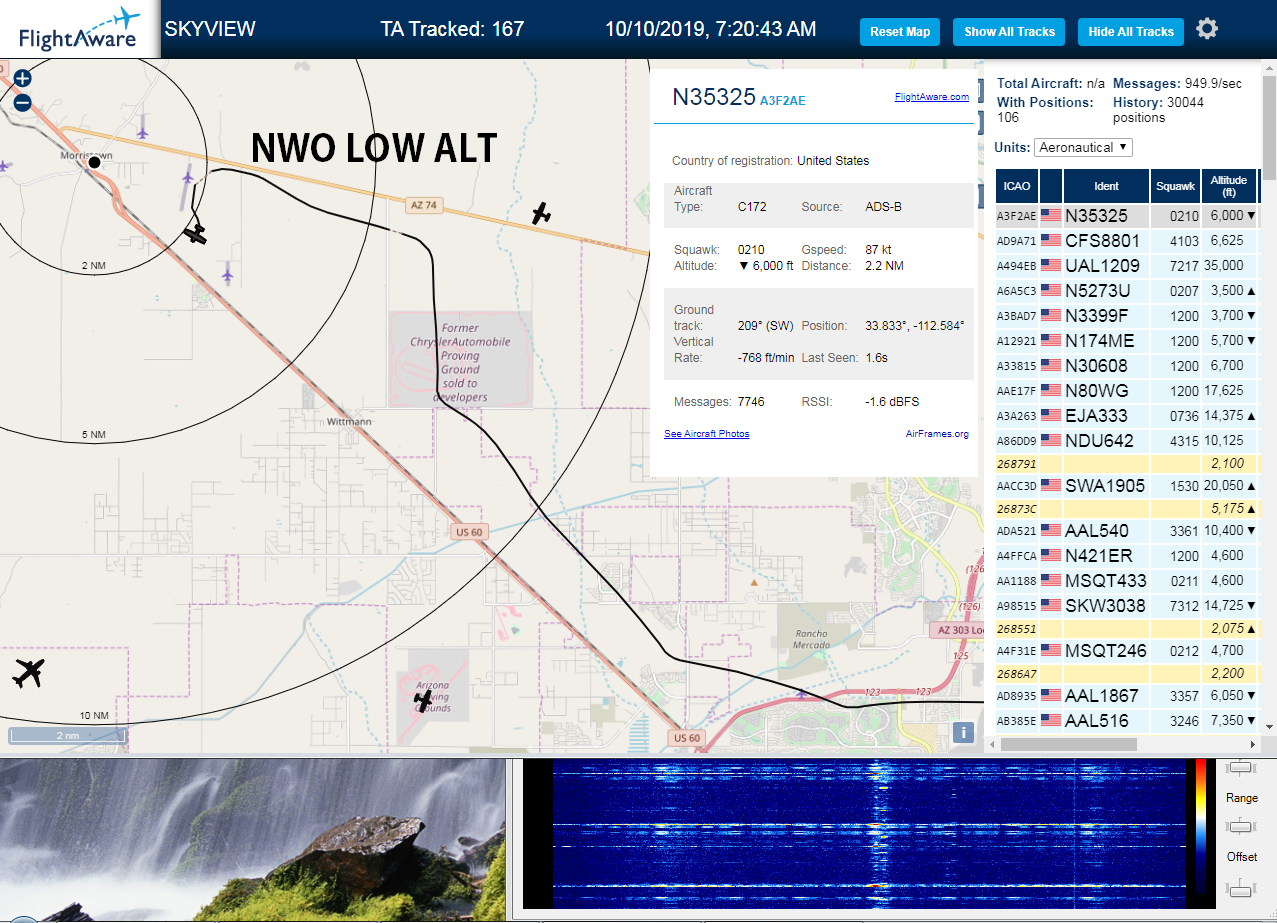The height and width of the screenshot is (923, 1277).
Task: Select the N5273U row ident
Action: (x=1098, y=291)
